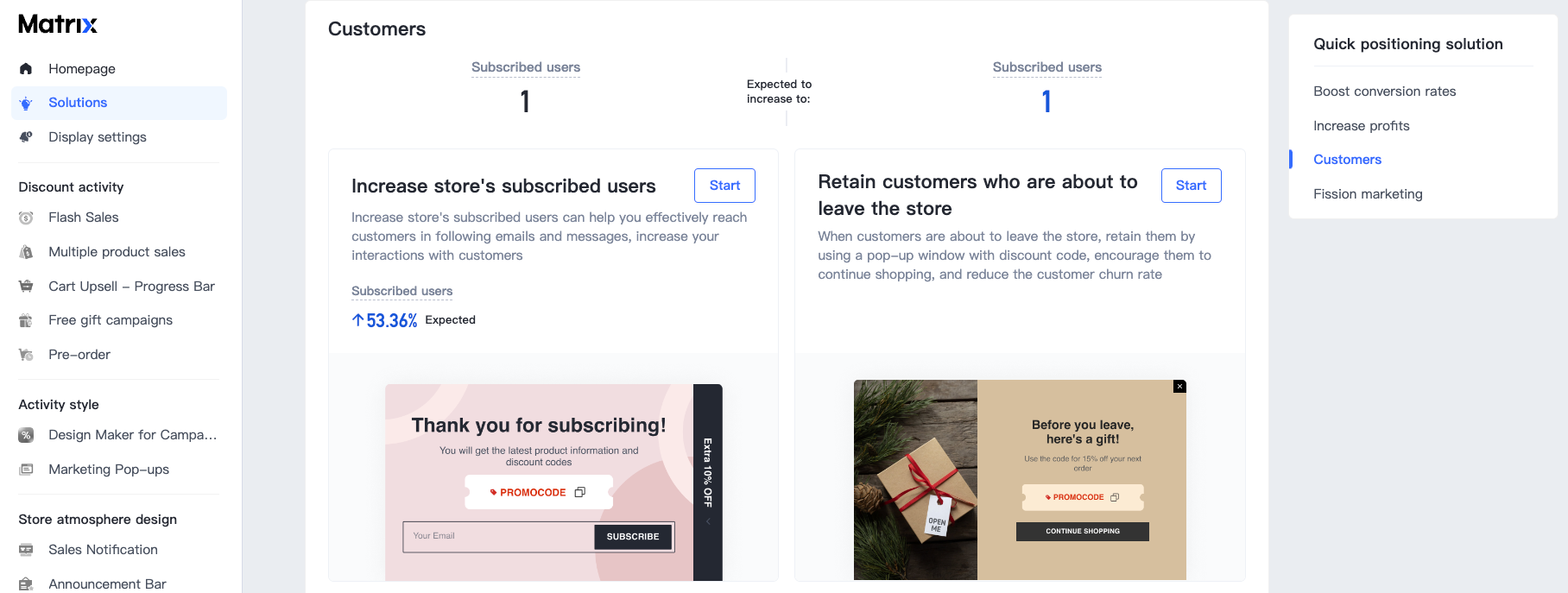Click the Your Email input field
The height and width of the screenshot is (593, 1568).
tap(498, 537)
